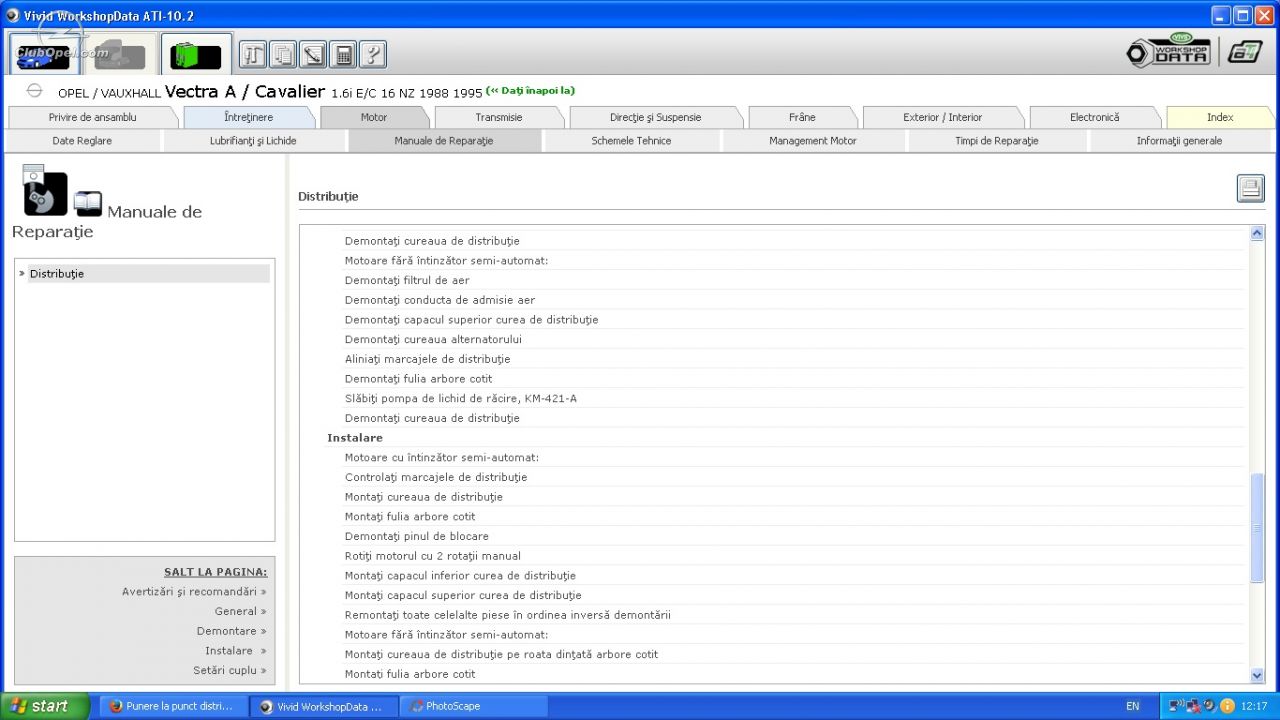Click the Firefox icon in the taskbar
The height and width of the screenshot is (720, 1280).
tap(116, 706)
